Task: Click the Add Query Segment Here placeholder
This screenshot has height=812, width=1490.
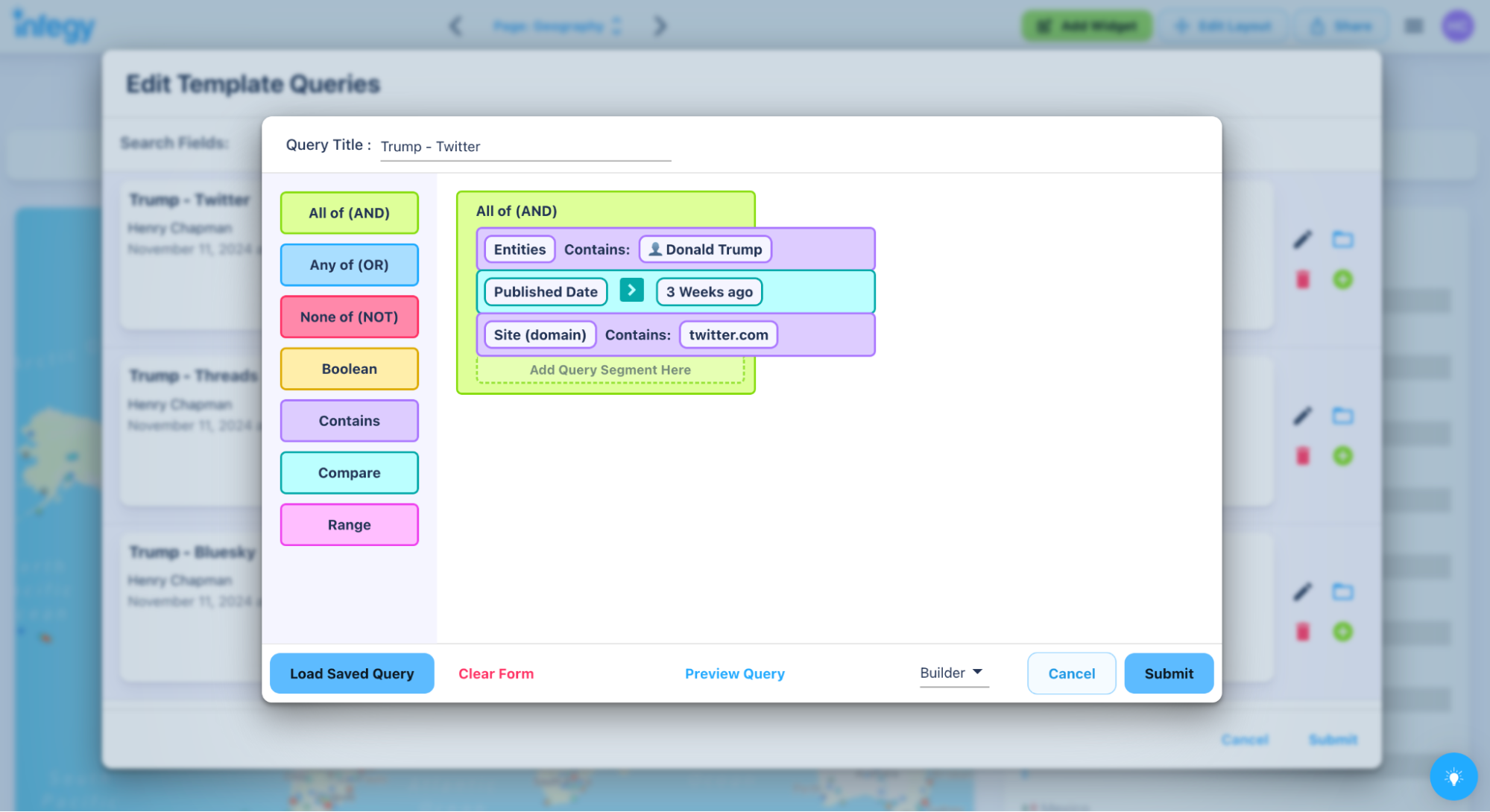Action: tap(610, 370)
